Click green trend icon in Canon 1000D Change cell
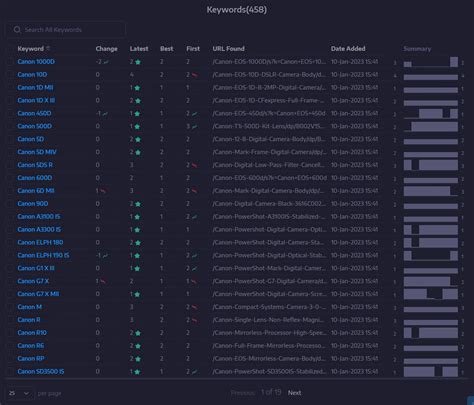474x405 pixels. (x=106, y=62)
